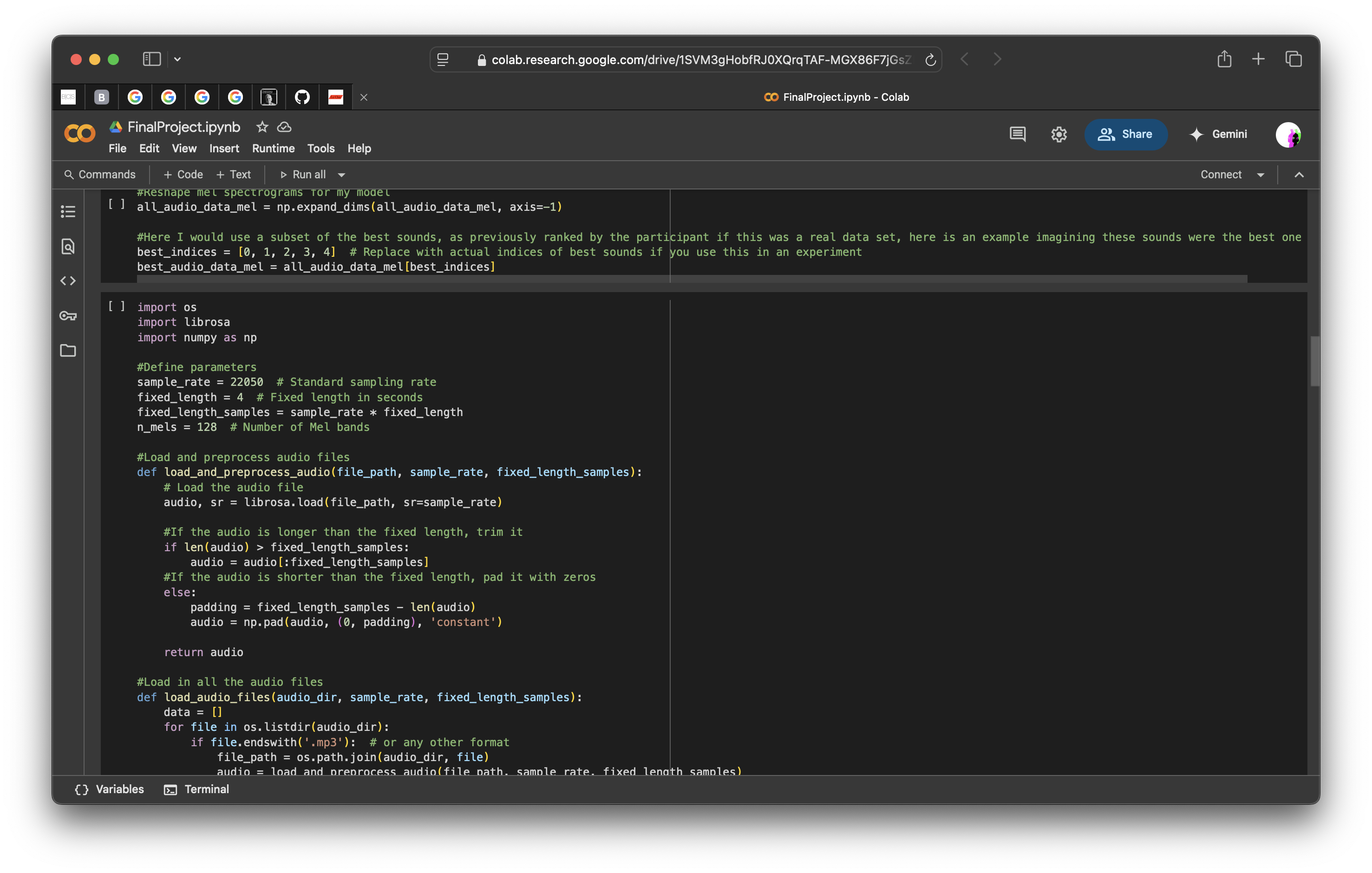Go forward with the browser forward arrow
Image resolution: width=1372 pixels, height=873 pixels.
coord(997,59)
